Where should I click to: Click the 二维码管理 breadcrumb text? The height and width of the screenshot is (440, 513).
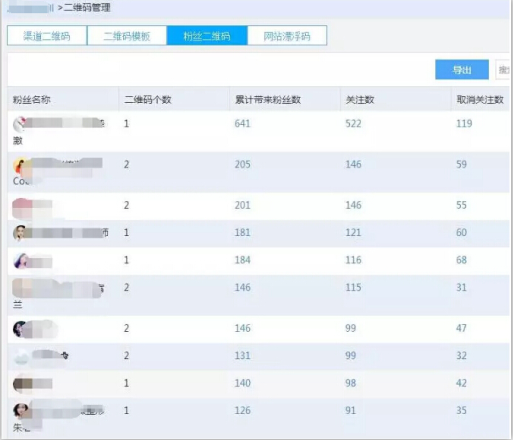[x=87, y=7]
